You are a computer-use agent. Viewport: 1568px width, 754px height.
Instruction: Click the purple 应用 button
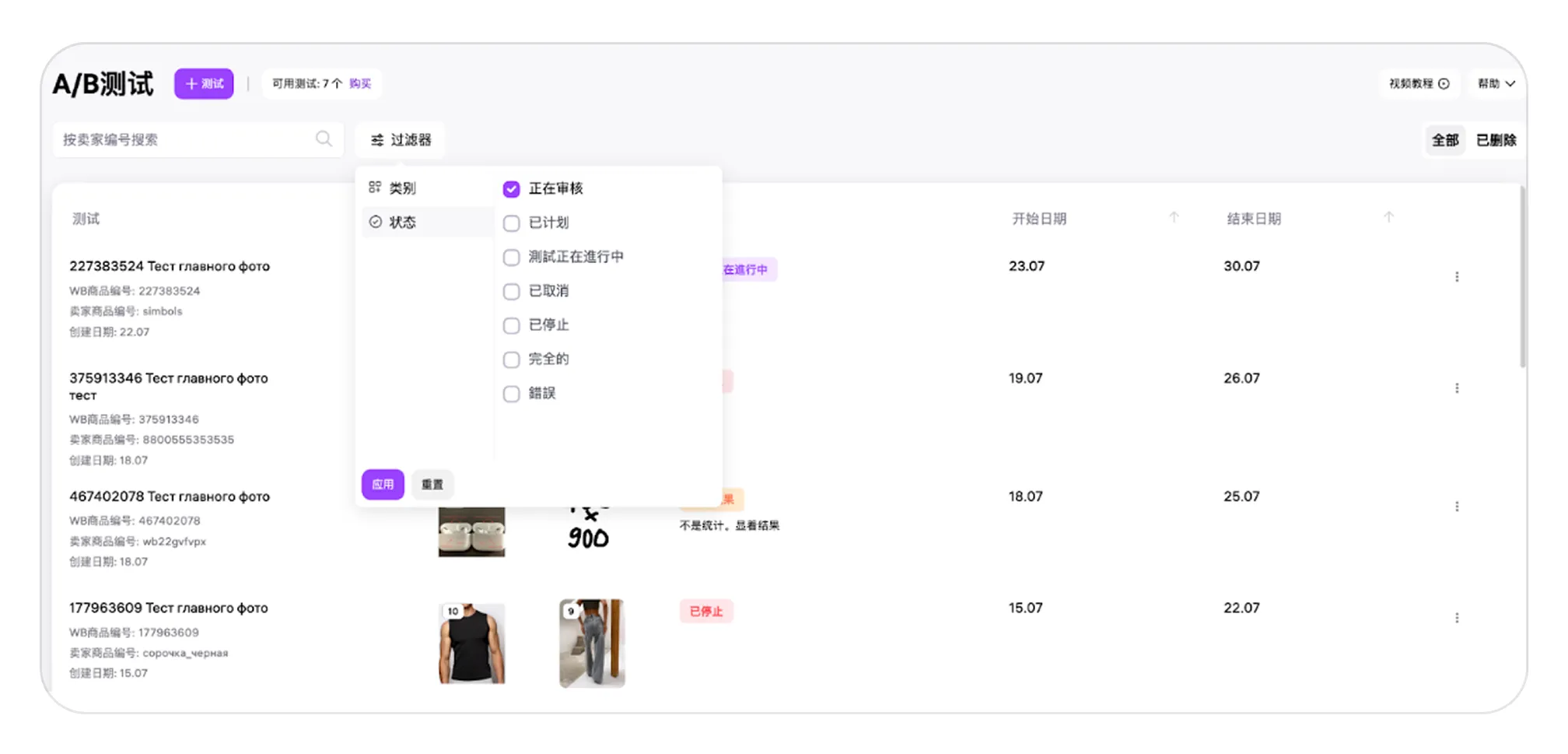pos(383,484)
